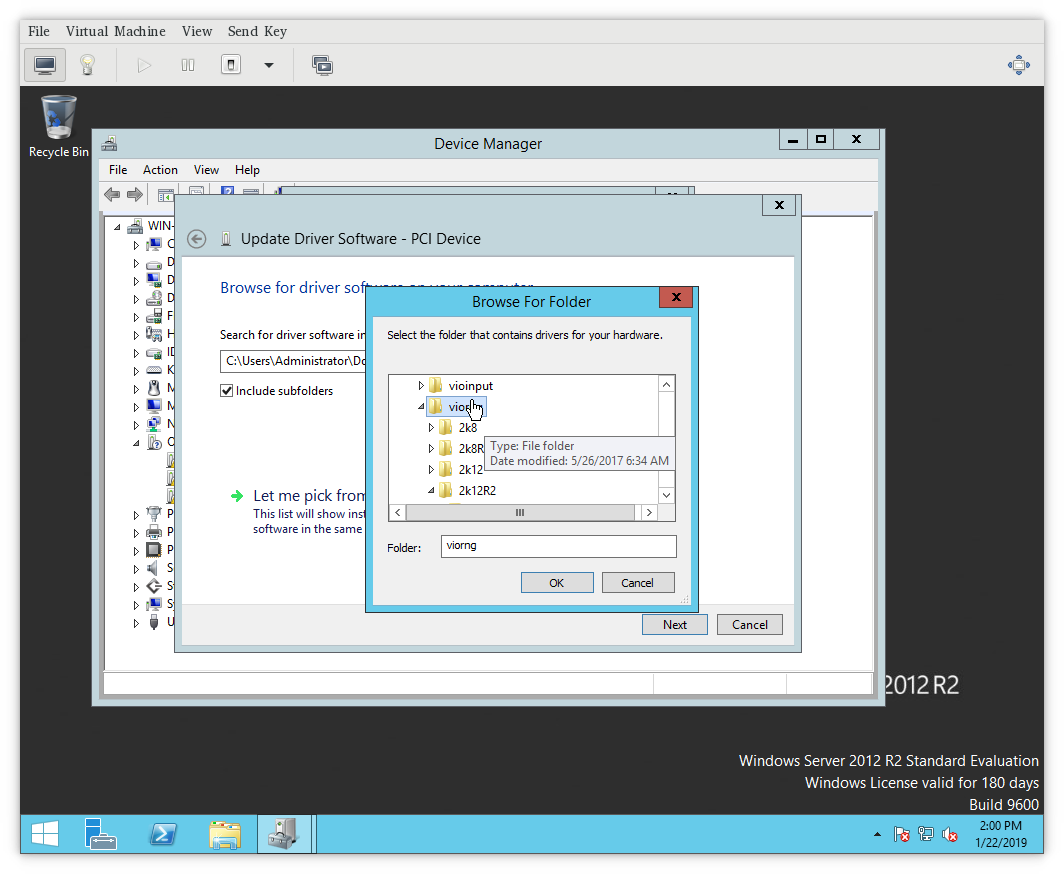
Task: Click inside the Folder name text field
Action: click(x=558, y=547)
